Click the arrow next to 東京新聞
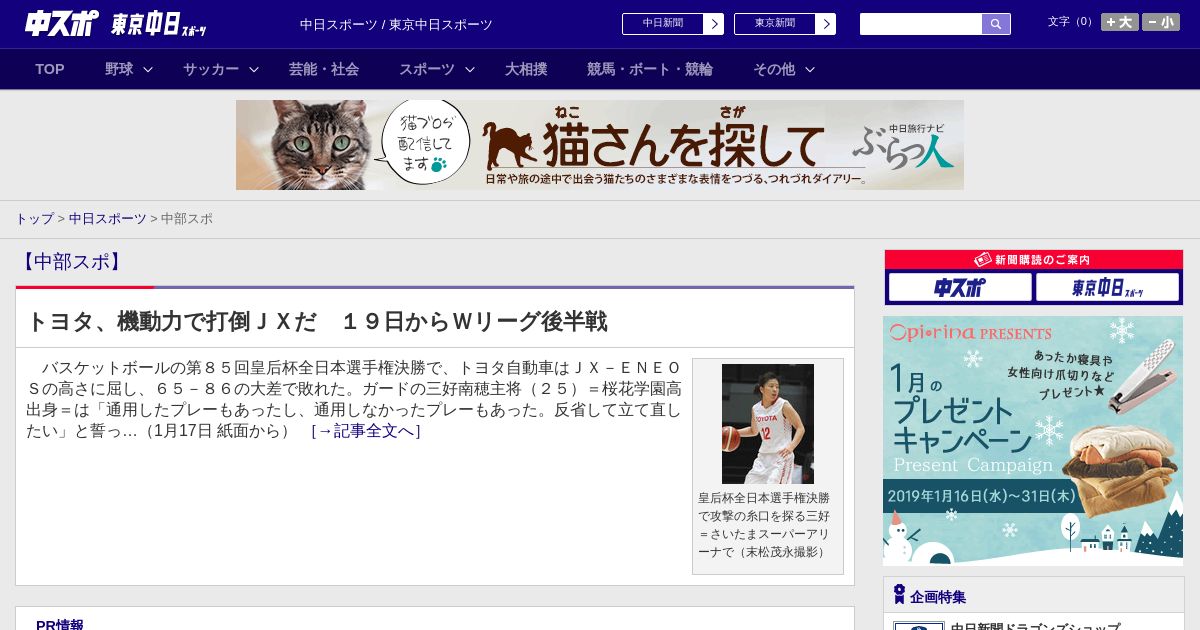The image size is (1200, 630). (x=825, y=24)
